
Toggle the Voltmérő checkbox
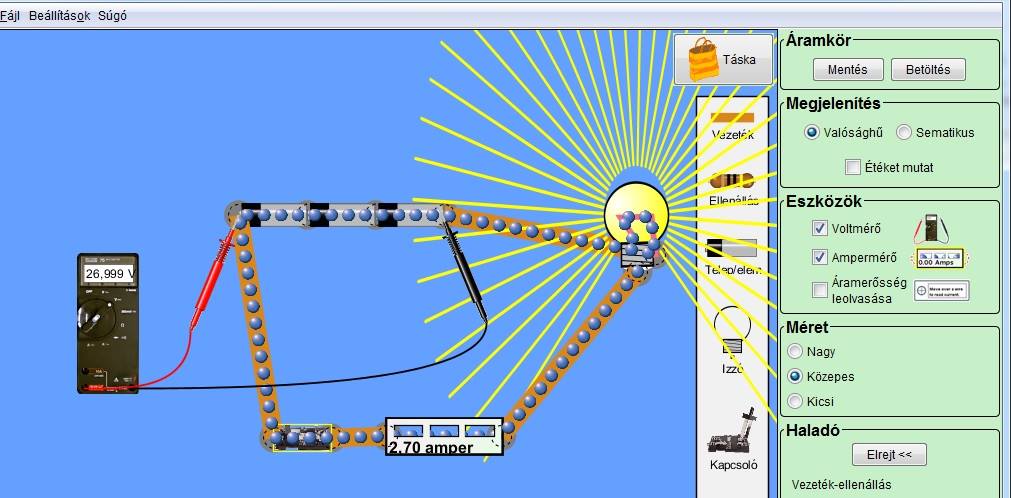point(820,228)
